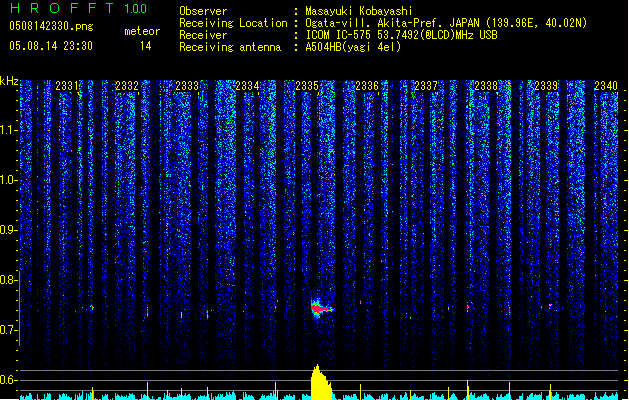629x400 pixels.
Task: Click the tall yellow signal peak in power graph
Action: tap(321, 382)
